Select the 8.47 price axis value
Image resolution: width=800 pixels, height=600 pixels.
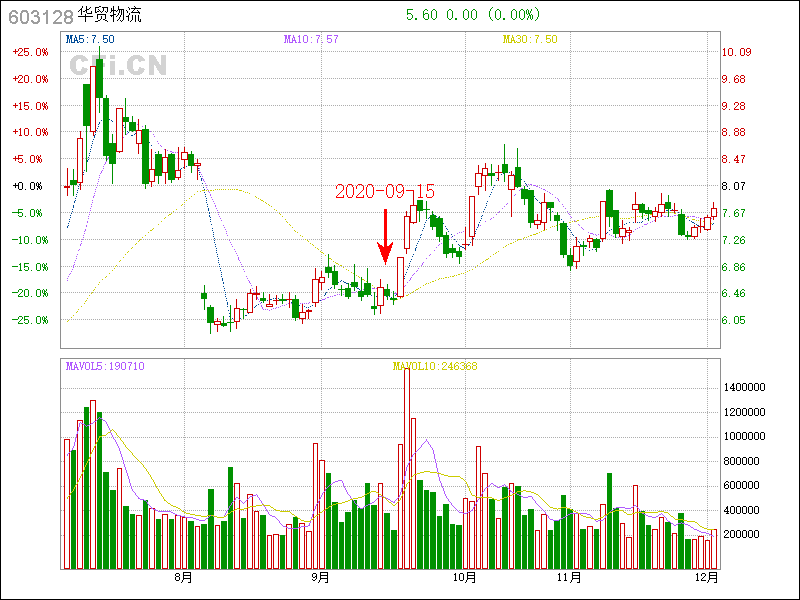point(734,159)
